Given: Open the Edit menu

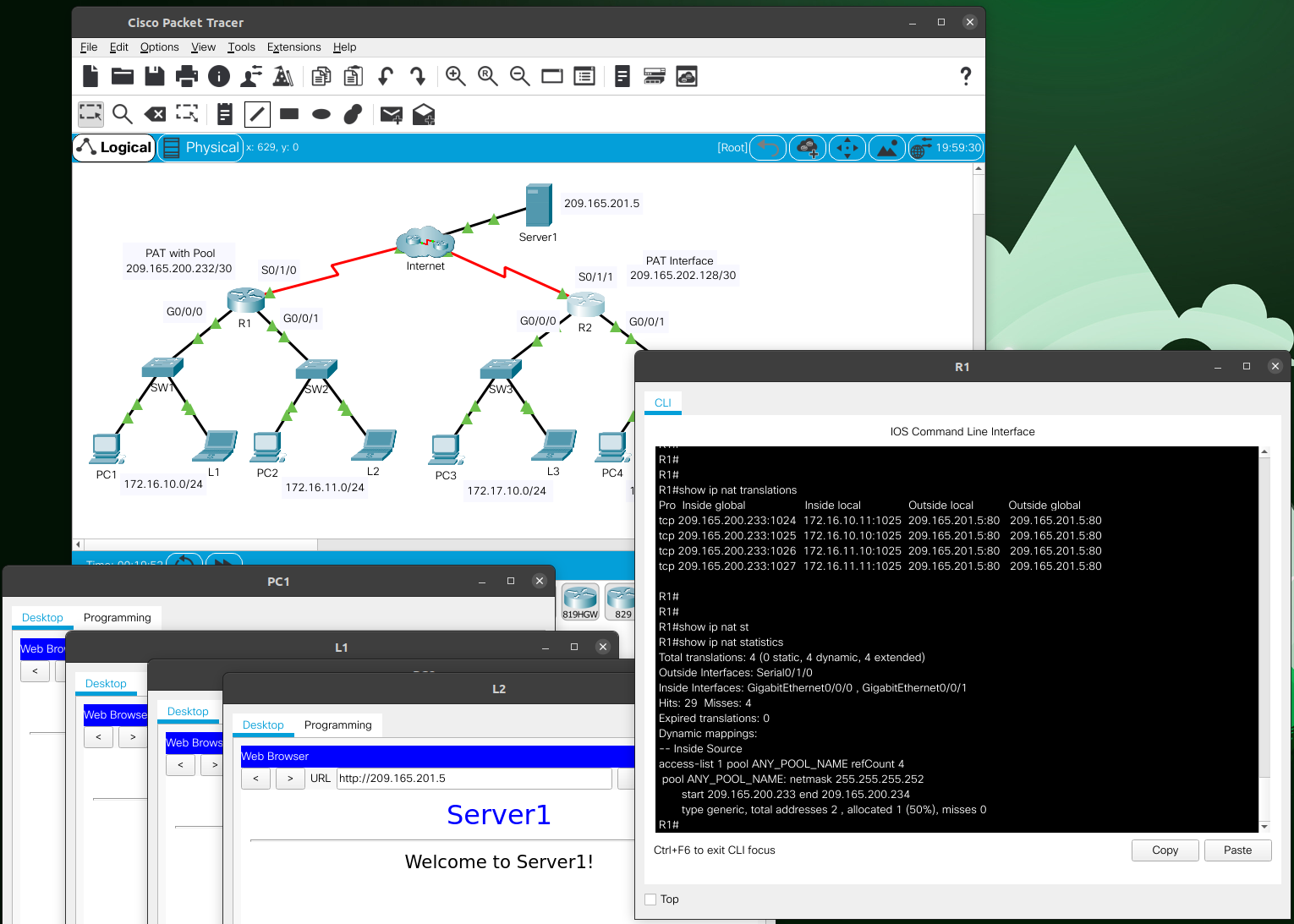Looking at the screenshot, I should coord(119,47).
